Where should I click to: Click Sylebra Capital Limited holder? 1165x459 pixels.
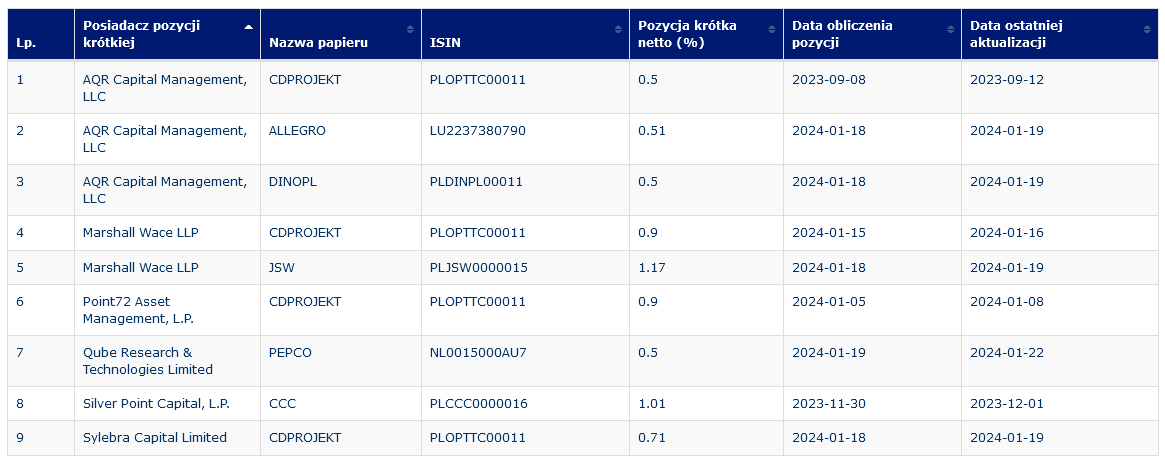click(155, 438)
